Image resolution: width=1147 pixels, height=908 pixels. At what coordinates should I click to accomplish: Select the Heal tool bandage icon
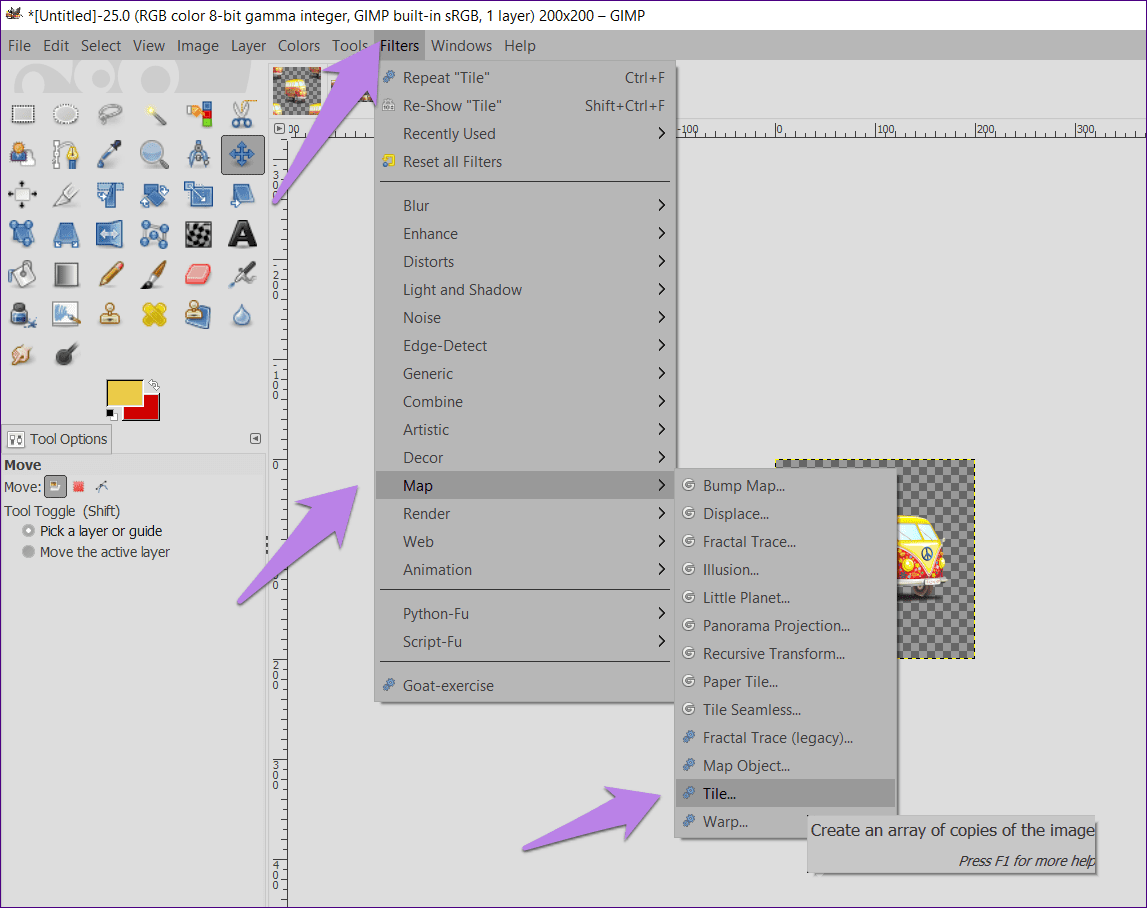(154, 315)
